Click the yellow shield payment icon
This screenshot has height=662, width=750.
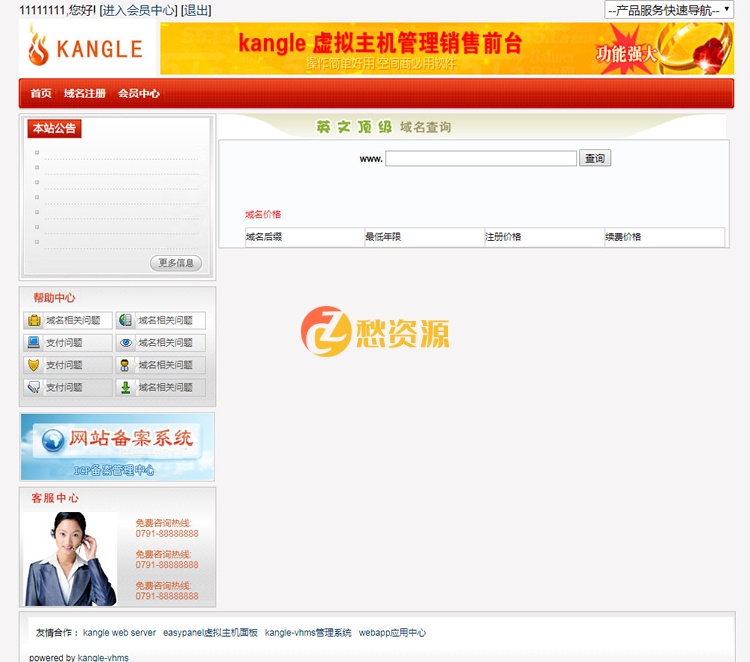click(34, 365)
